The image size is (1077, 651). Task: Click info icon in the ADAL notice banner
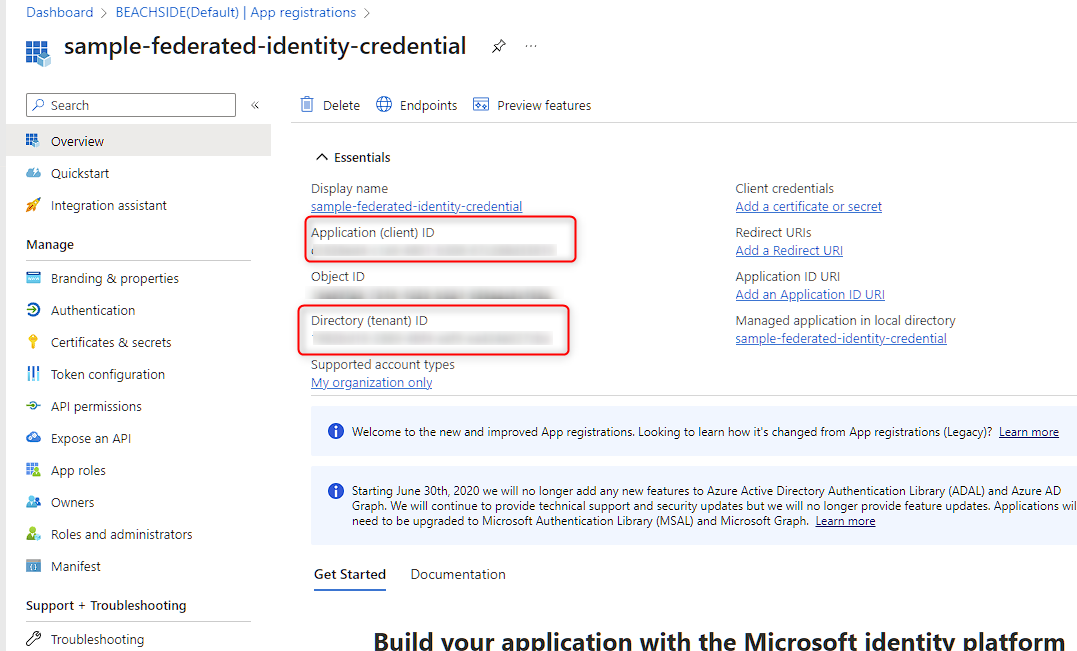pyautogui.click(x=336, y=490)
